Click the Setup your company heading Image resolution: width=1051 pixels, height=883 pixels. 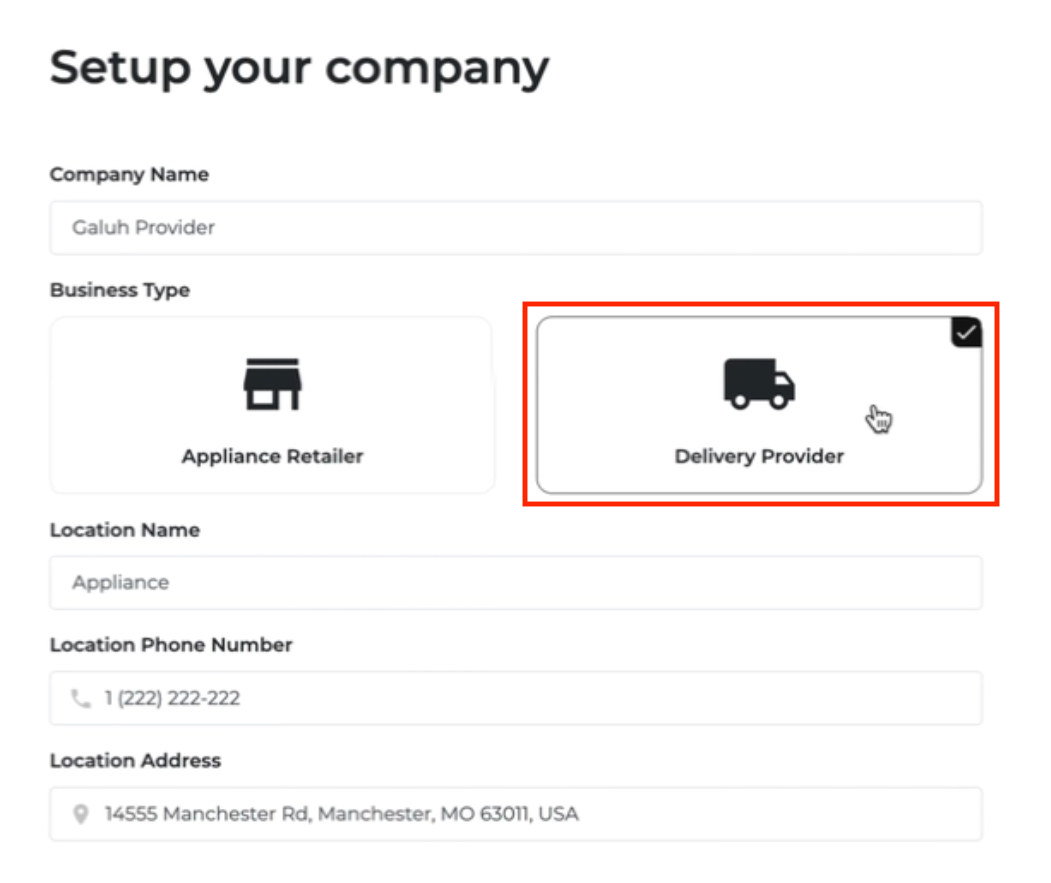pyautogui.click(x=299, y=68)
